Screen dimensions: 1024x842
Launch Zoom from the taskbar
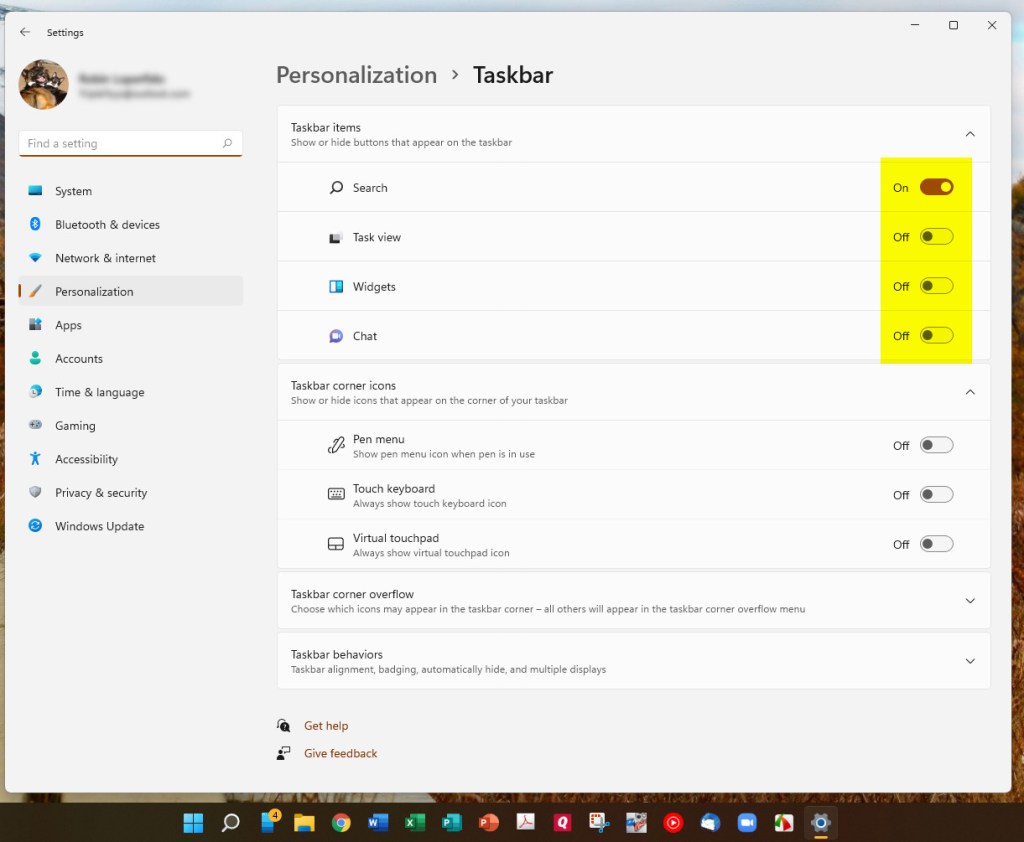click(x=746, y=823)
